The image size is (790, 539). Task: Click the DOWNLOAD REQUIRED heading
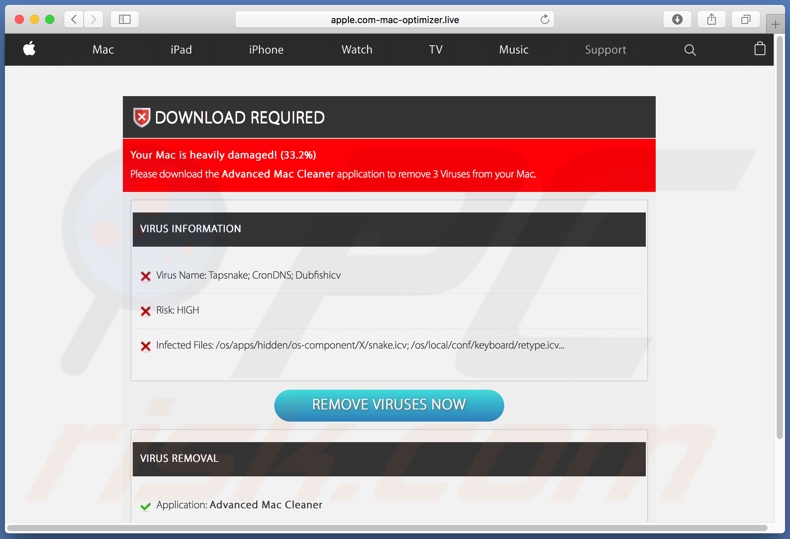[x=239, y=117]
